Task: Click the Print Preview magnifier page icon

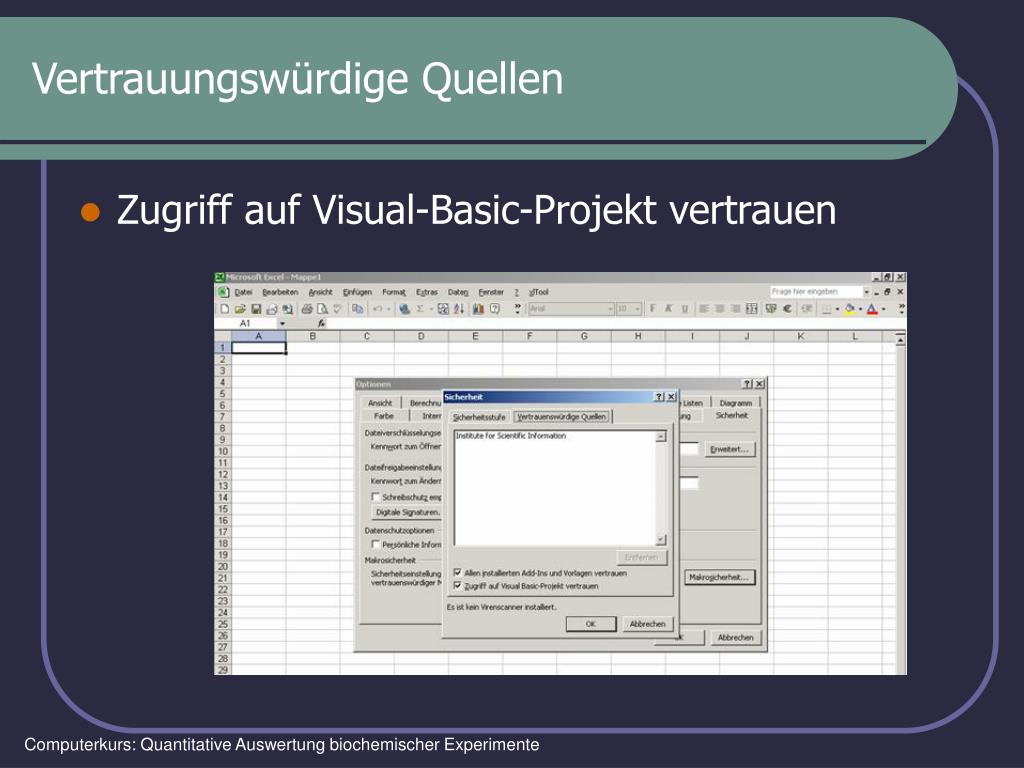Action: [322, 309]
